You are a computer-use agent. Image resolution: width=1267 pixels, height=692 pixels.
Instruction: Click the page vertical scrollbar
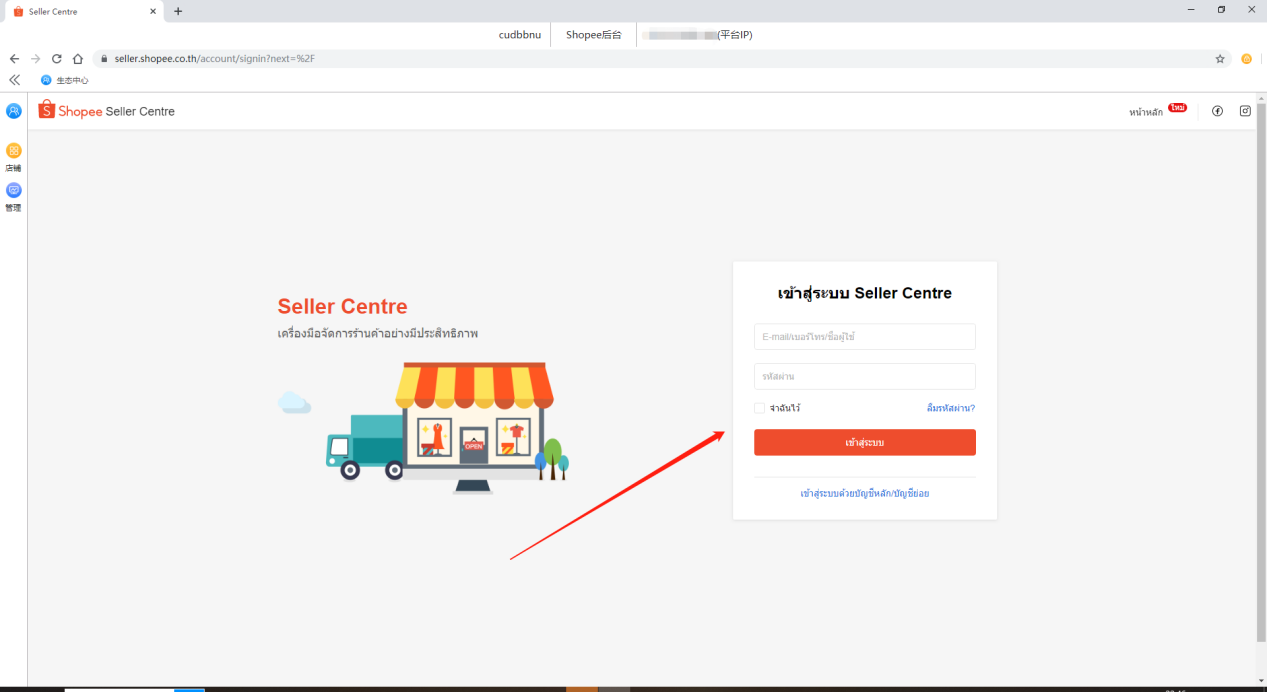coord(1261,372)
